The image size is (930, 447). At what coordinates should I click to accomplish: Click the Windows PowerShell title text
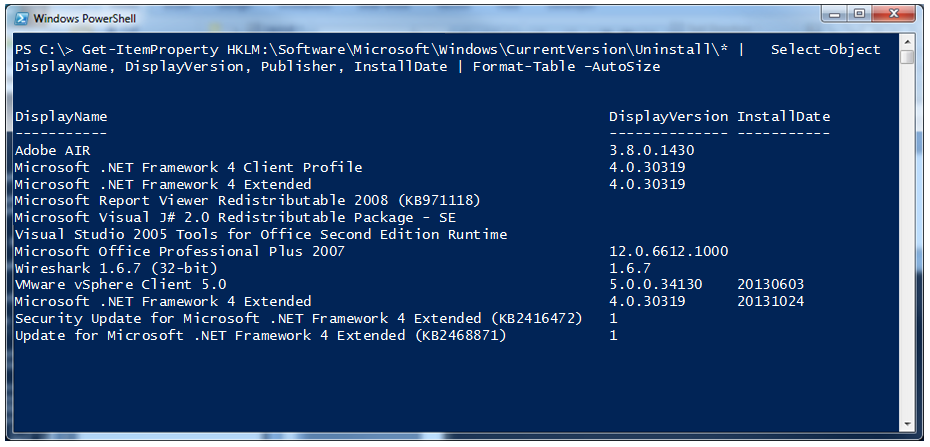click(84, 19)
